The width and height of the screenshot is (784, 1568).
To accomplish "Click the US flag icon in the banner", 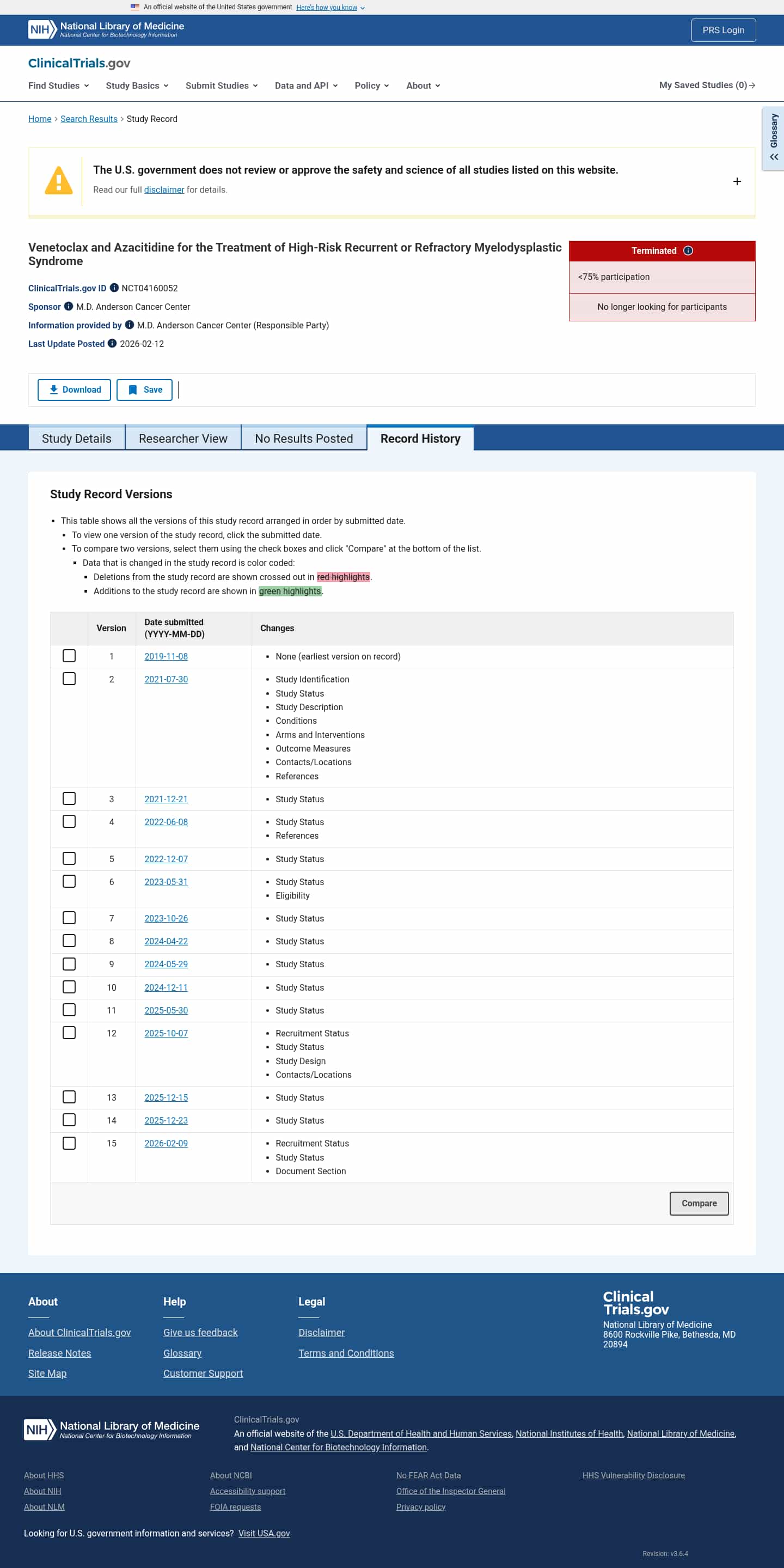I will 135,7.
